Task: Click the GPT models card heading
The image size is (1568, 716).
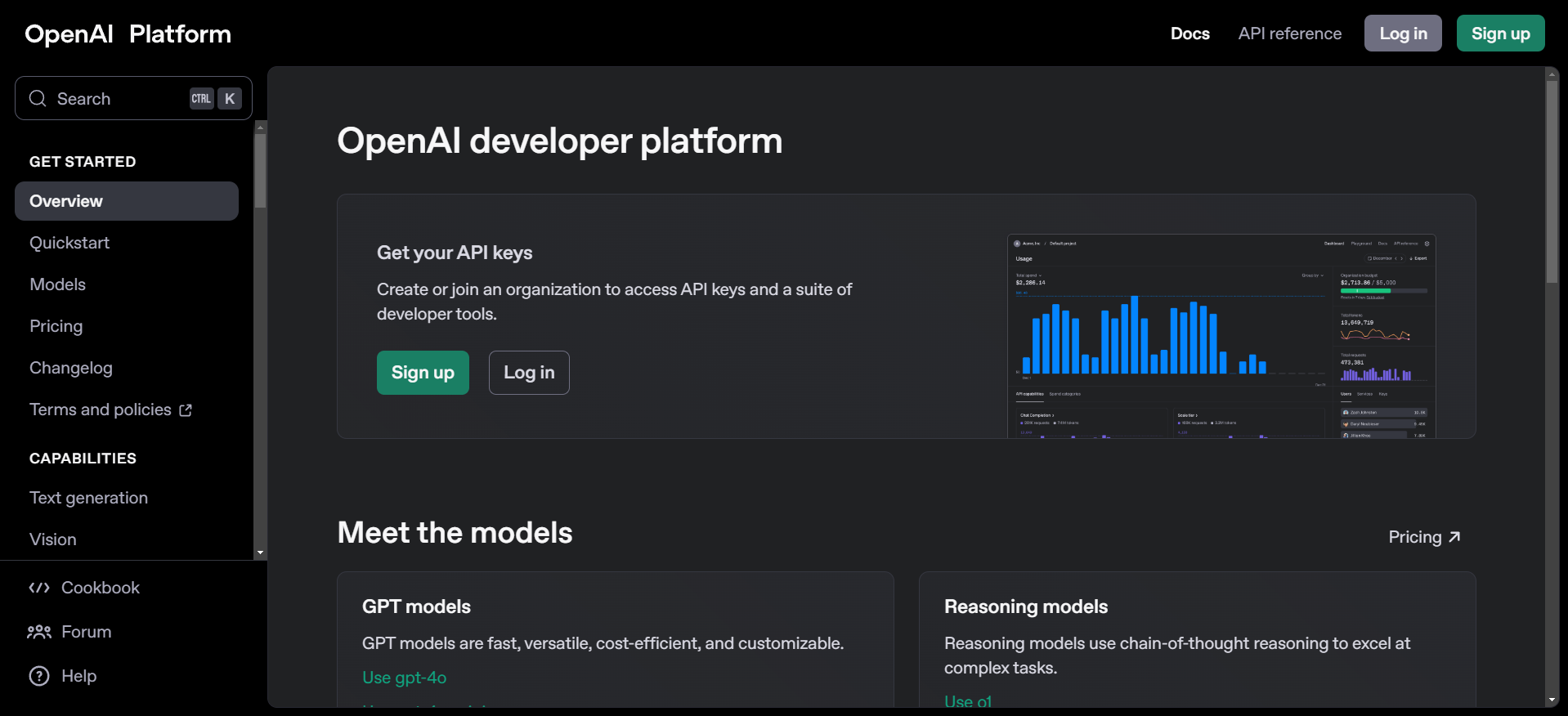Action: 416,606
